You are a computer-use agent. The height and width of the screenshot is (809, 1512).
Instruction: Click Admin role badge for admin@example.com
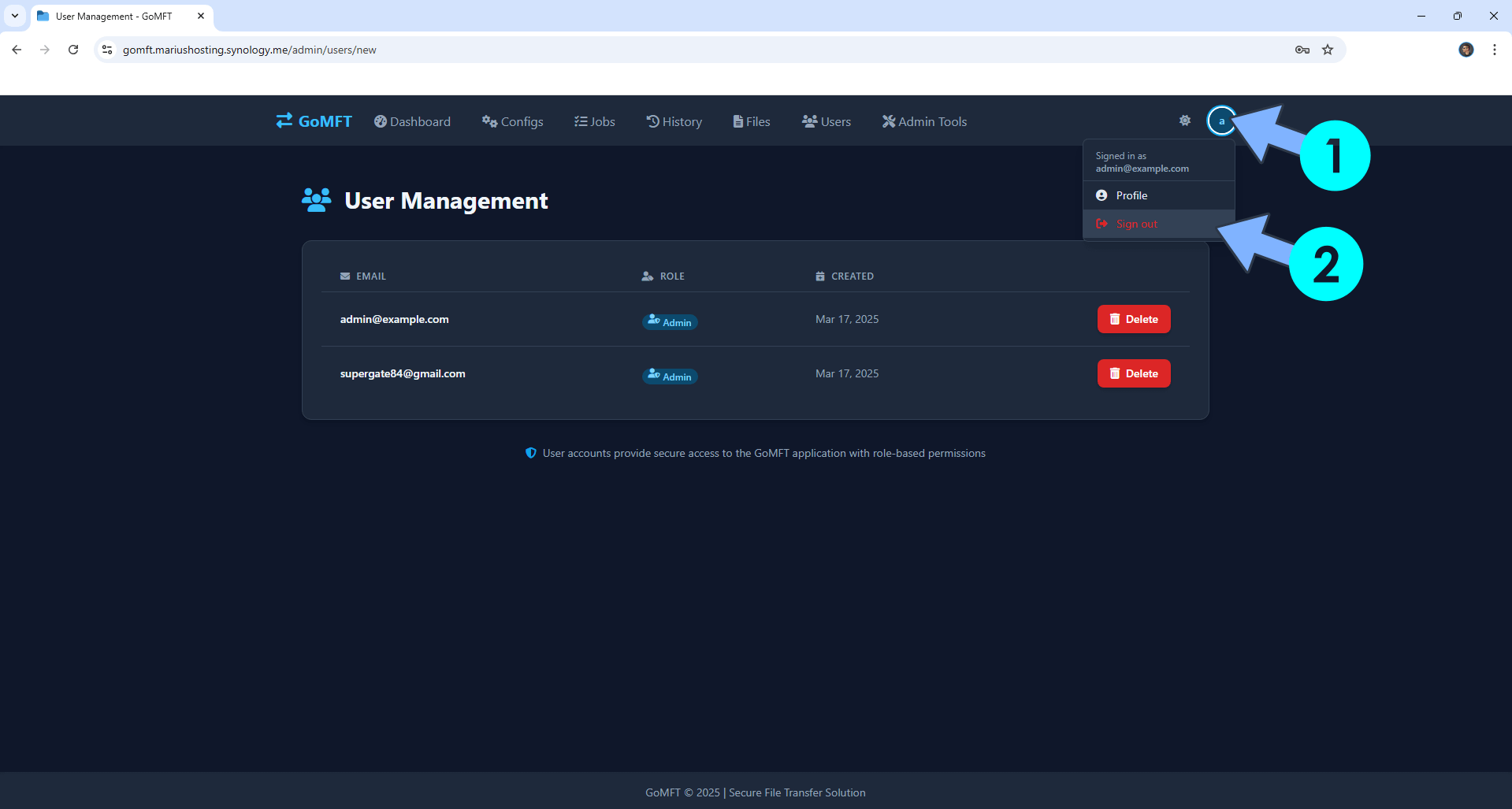tap(670, 321)
